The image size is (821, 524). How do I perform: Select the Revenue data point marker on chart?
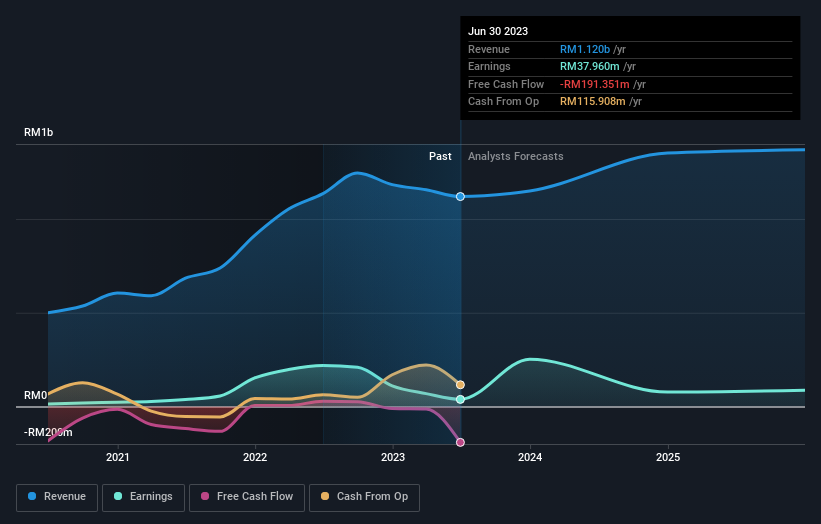(x=460, y=197)
